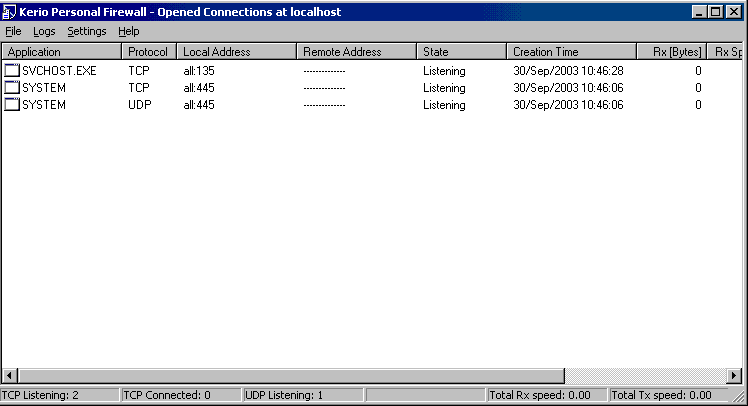This screenshot has height=406, width=748.
Task: Click Listening state of SVCHOST.EXE row
Action: [444, 71]
